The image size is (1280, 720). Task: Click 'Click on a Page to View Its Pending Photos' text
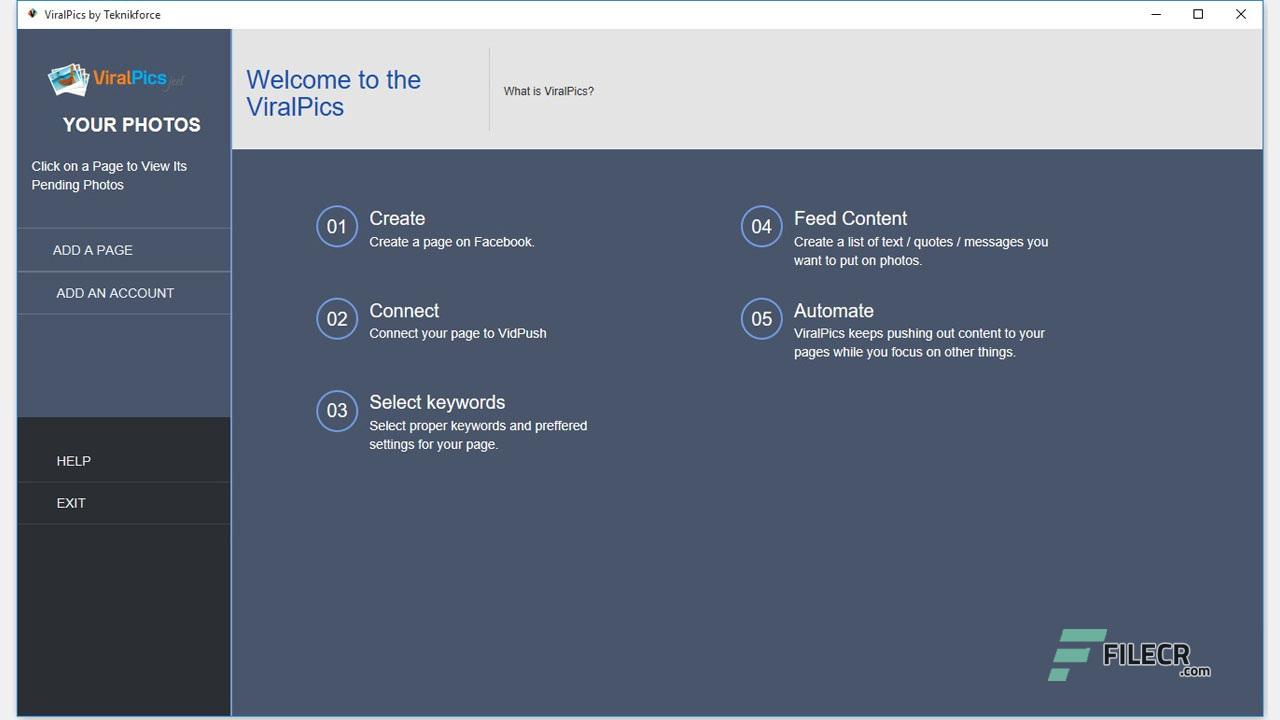[109, 175]
